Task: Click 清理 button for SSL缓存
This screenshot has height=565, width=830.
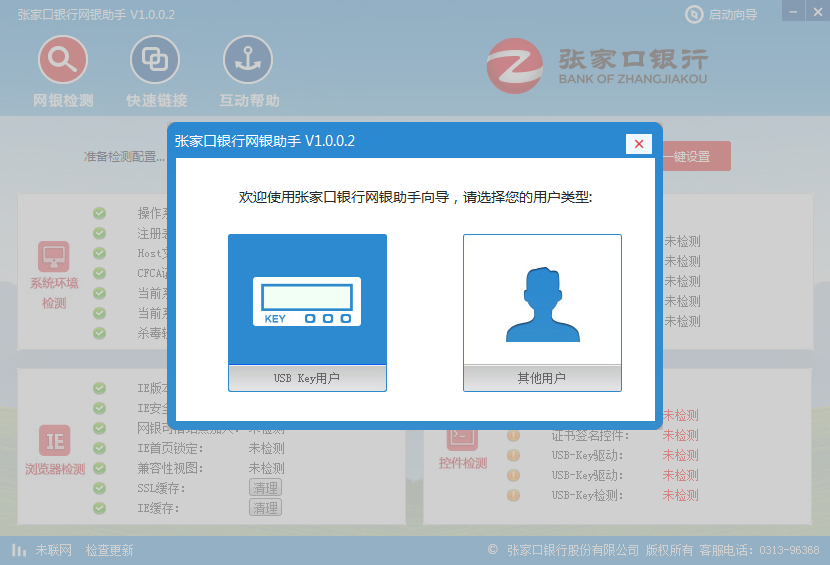Action: pyautogui.click(x=265, y=488)
